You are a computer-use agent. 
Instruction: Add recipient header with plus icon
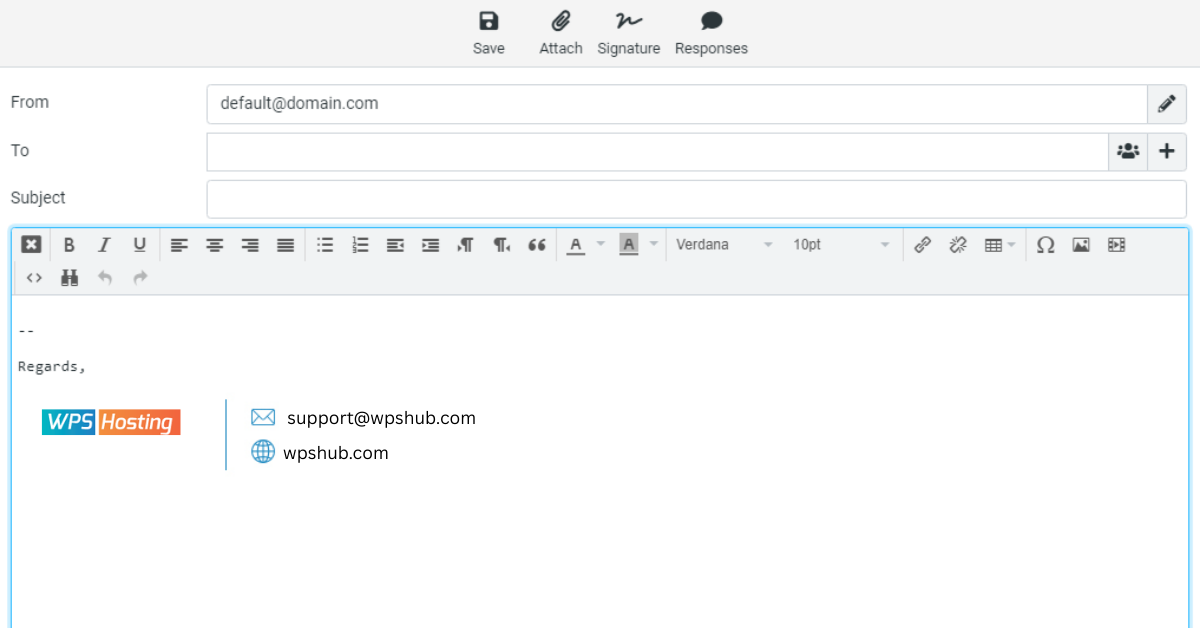pos(1166,152)
